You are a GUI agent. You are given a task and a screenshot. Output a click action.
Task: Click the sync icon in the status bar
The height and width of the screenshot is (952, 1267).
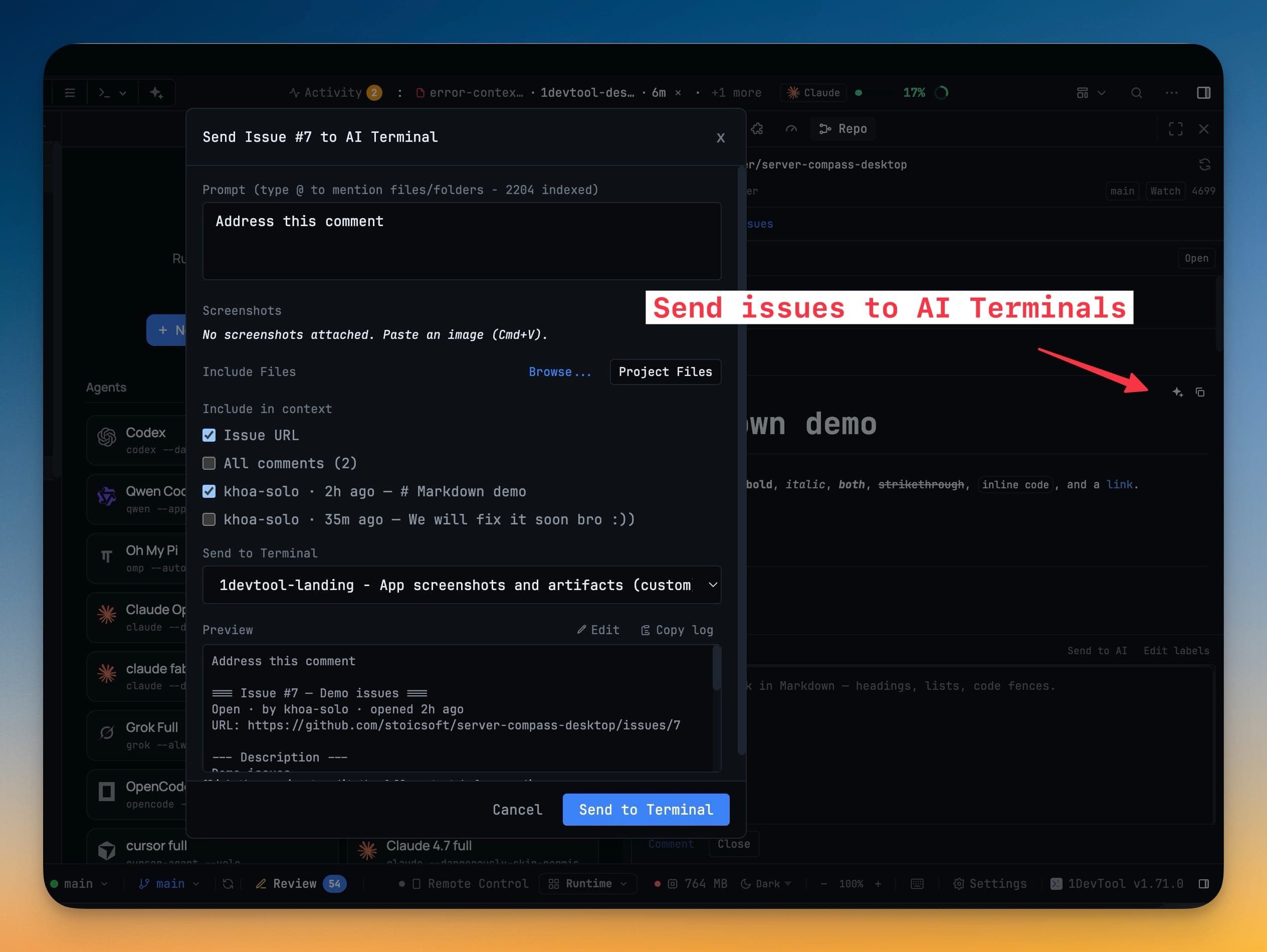pos(228,884)
